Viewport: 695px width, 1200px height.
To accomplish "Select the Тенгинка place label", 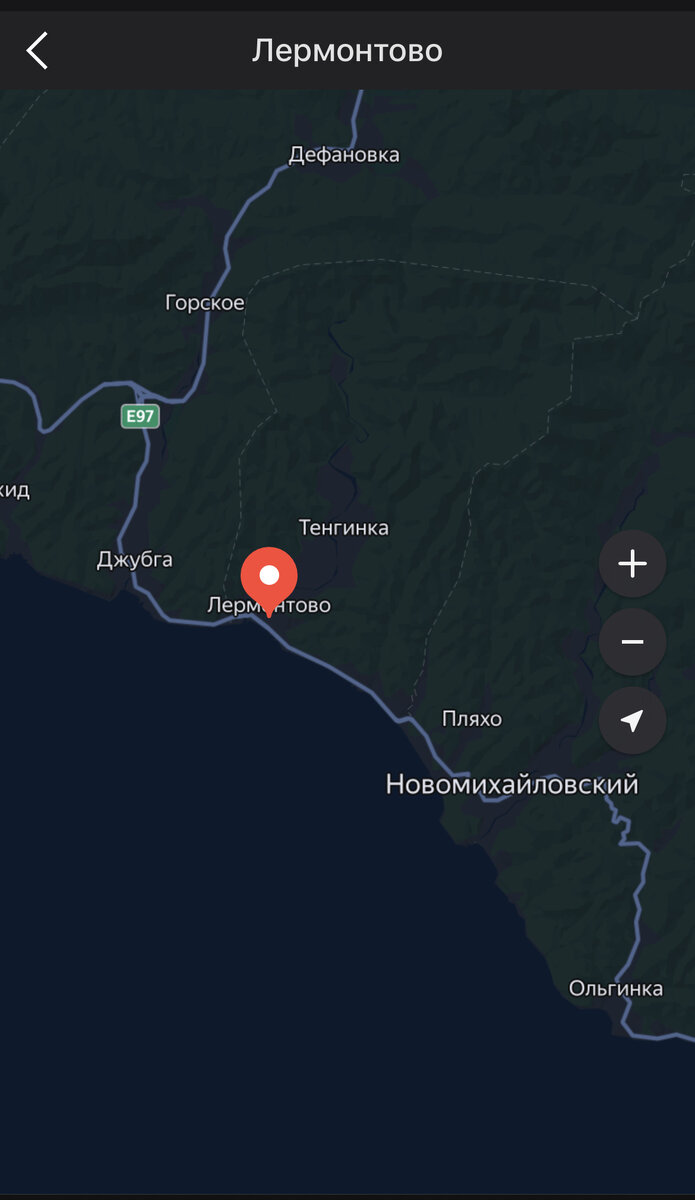I will coord(343,527).
